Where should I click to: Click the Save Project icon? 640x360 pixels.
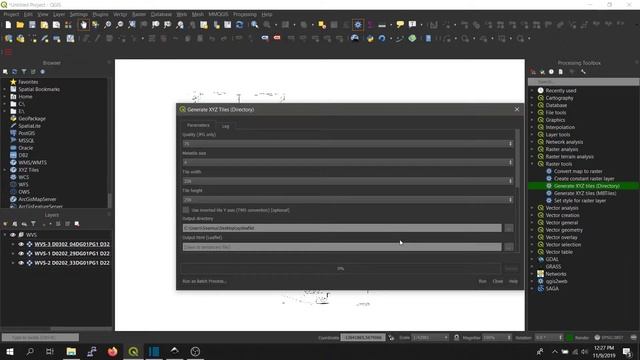coord(32,25)
